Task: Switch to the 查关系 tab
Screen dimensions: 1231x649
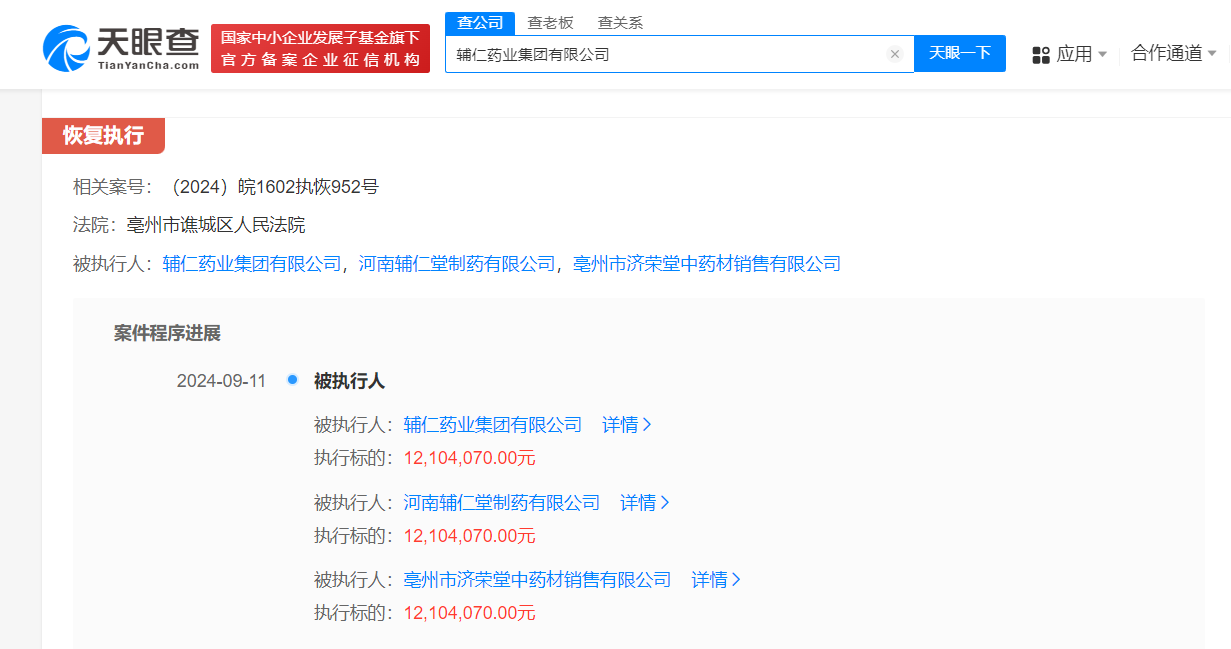Action: [x=620, y=22]
